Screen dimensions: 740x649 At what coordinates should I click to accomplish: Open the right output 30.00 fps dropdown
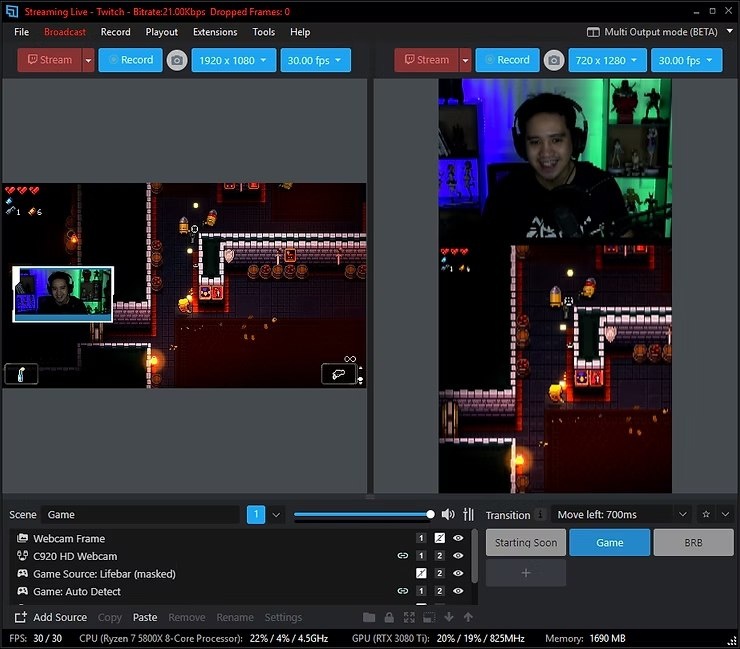[686, 60]
